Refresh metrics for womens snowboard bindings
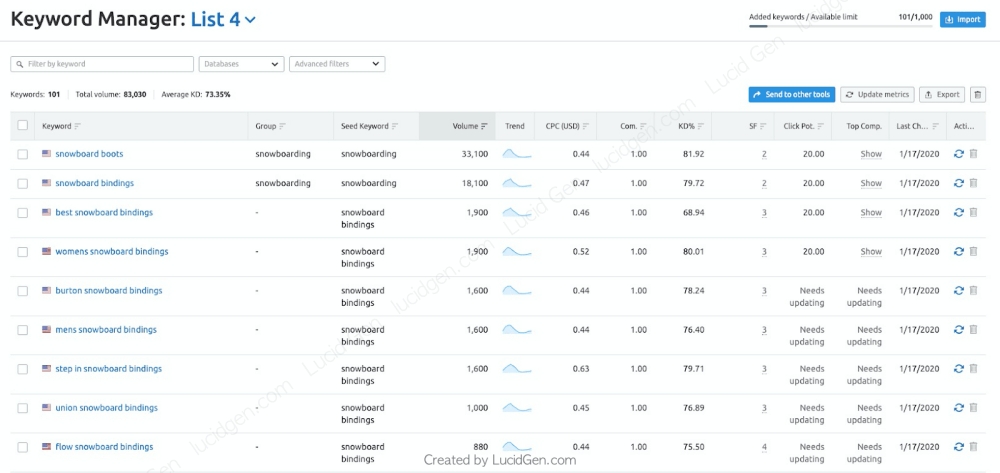 tap(959, 252)
